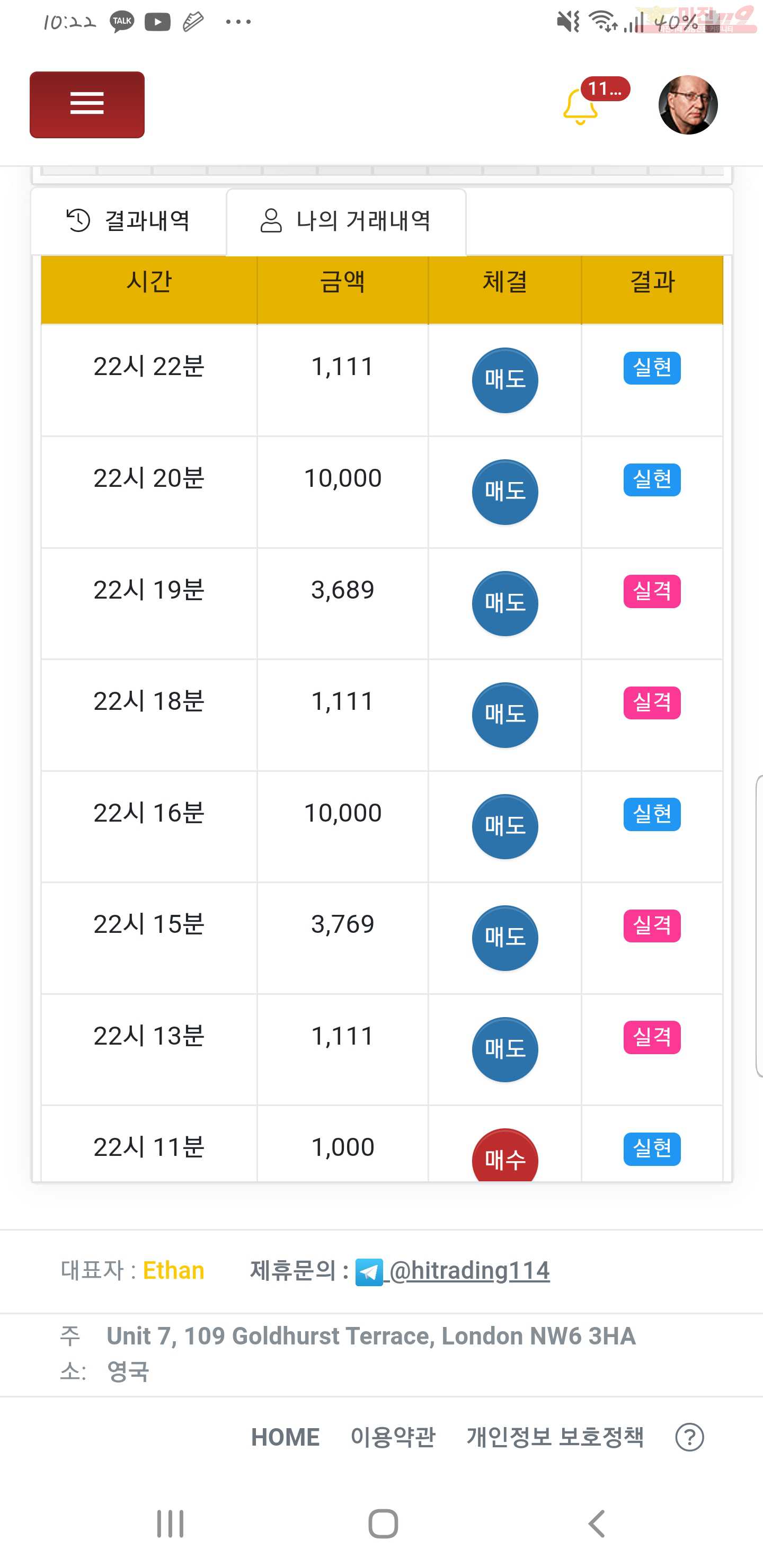Select the 나의 거래내역 tab
This screenshot has width=763, height=1568.
click(347, 221)
